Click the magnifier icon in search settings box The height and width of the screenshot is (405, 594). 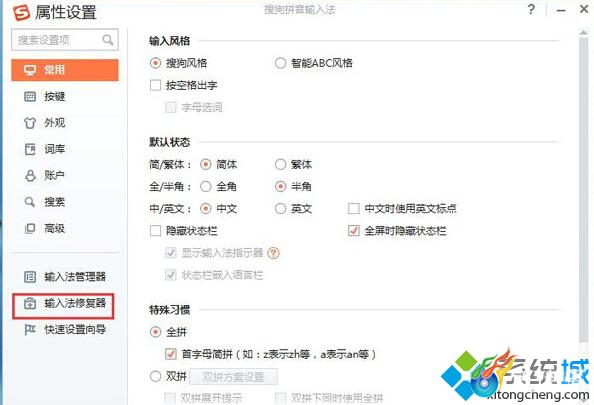[108, 39]
